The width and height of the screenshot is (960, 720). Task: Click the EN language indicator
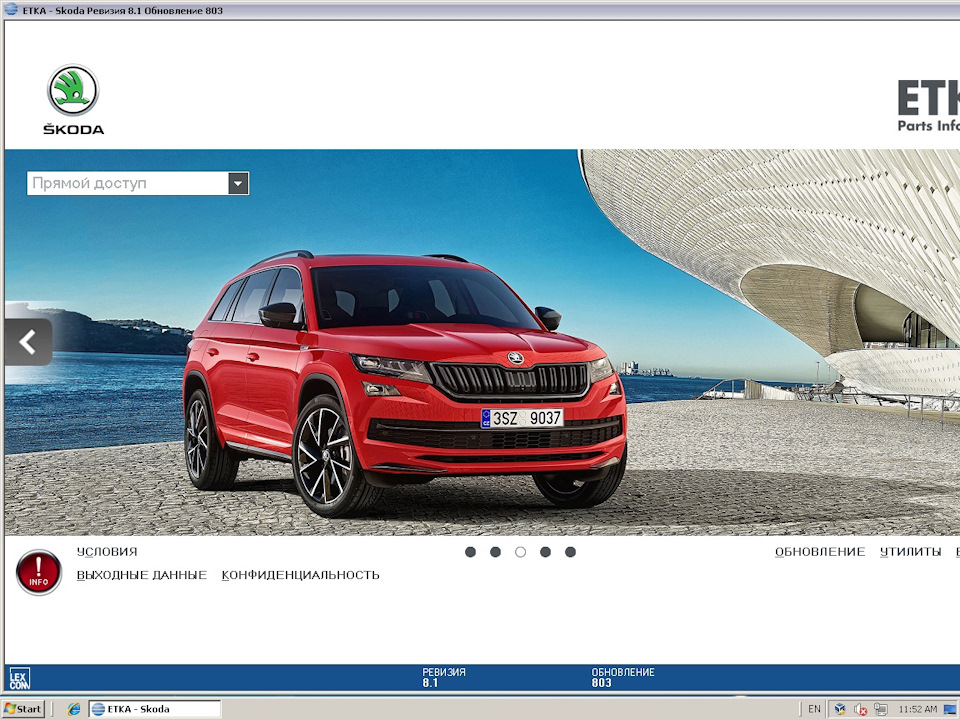point(814,709)
